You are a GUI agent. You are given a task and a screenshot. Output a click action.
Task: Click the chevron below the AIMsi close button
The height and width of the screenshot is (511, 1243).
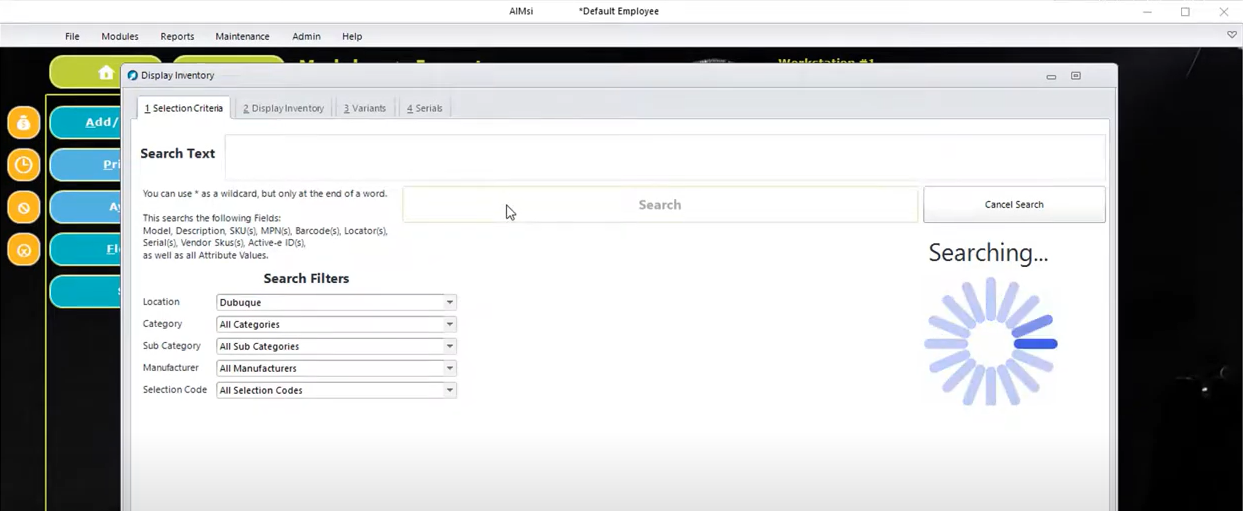coord(1232,35)
